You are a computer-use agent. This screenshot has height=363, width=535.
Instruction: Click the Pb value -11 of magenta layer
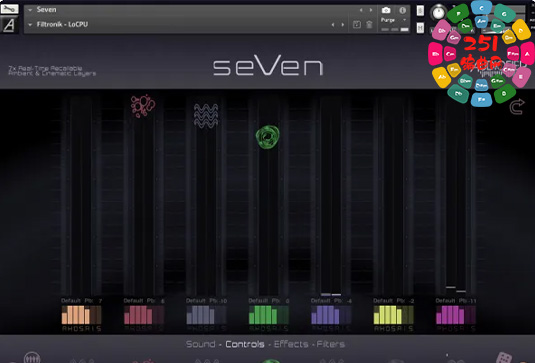coord(473,301)
